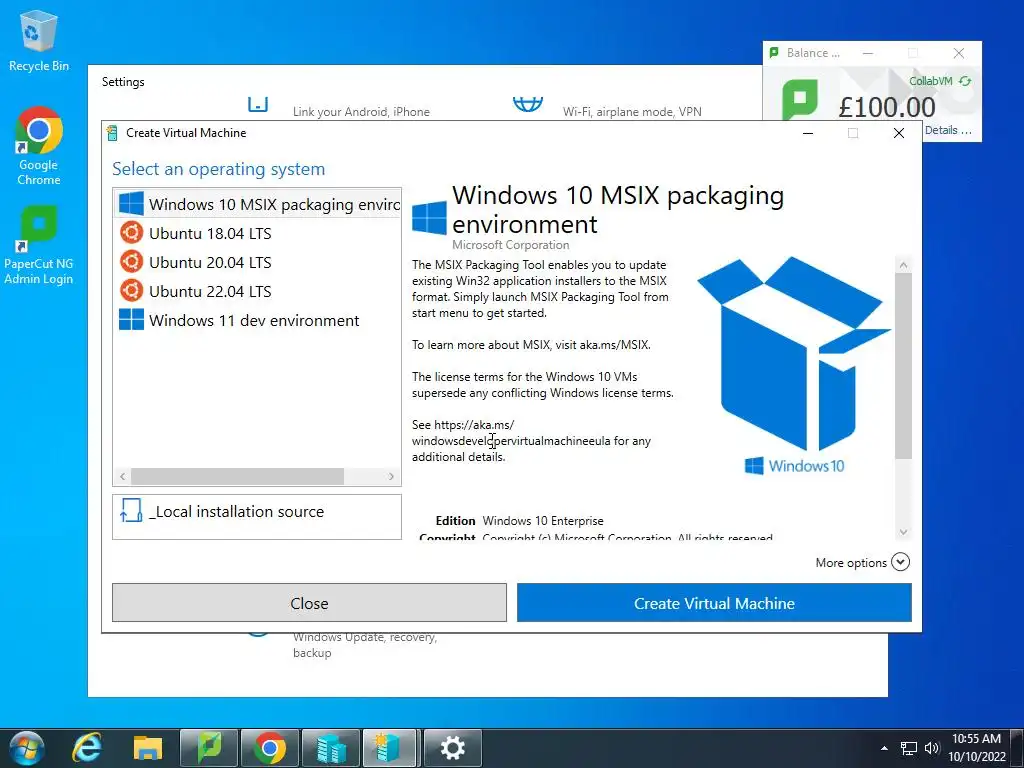This screenshot has width=1024, height=768.
Task: Click network icon in system tray
Action: coord(908,748)
